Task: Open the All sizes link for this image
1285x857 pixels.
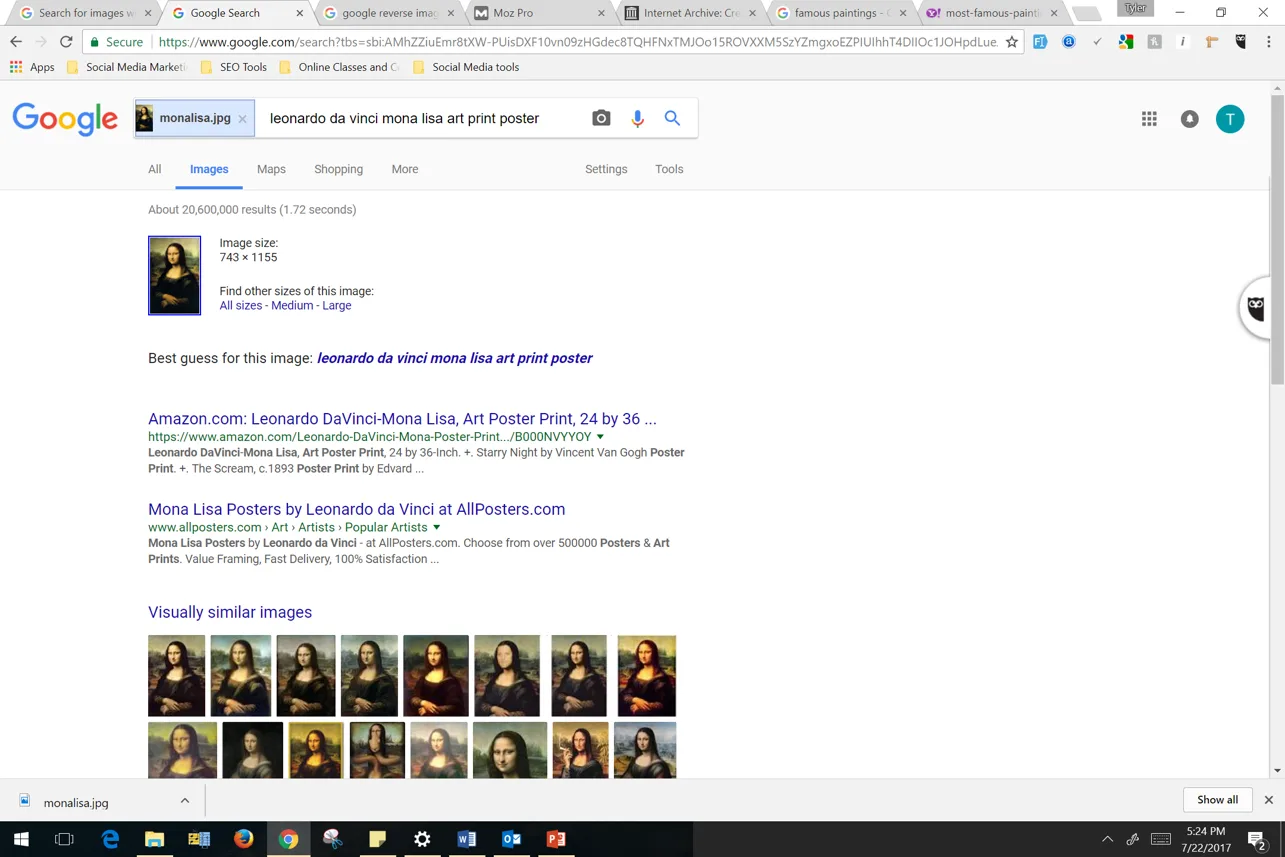Action: [x=240, y=305]
